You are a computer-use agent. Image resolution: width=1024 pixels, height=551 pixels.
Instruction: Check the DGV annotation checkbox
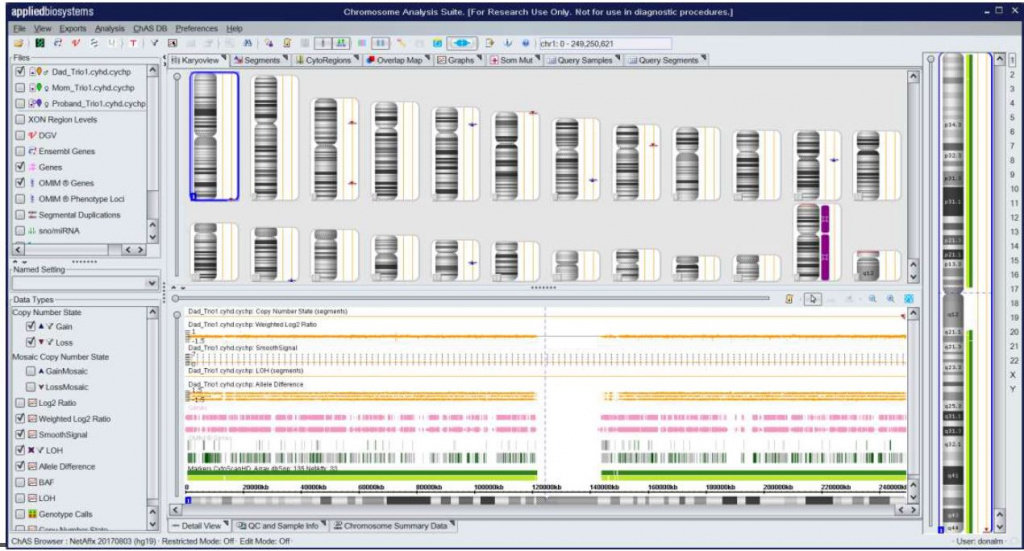point(21,135)
